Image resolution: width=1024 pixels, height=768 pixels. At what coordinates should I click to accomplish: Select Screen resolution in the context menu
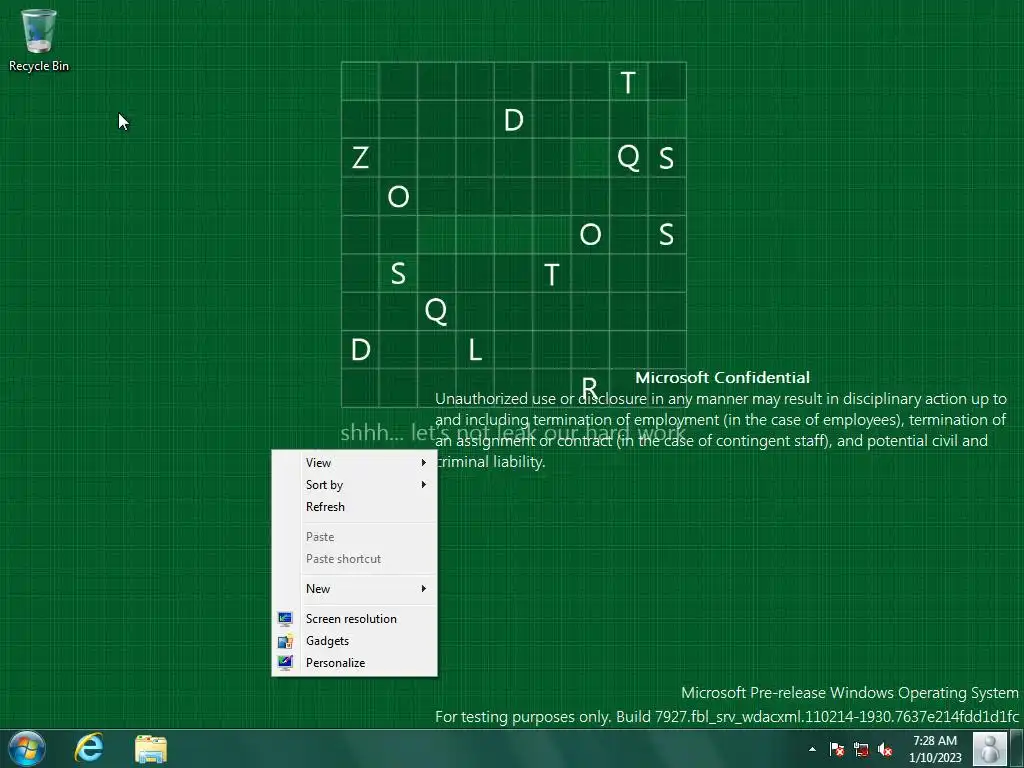point(355,618)
